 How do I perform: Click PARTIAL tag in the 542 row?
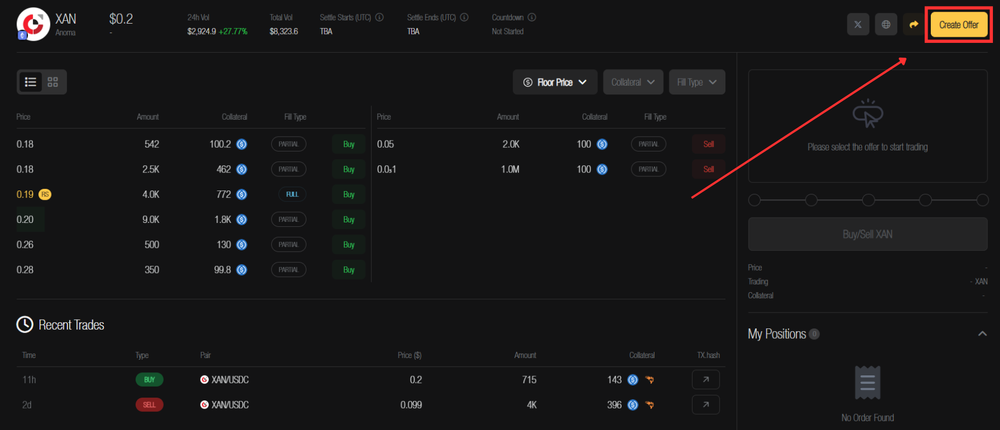pos(288,144)
